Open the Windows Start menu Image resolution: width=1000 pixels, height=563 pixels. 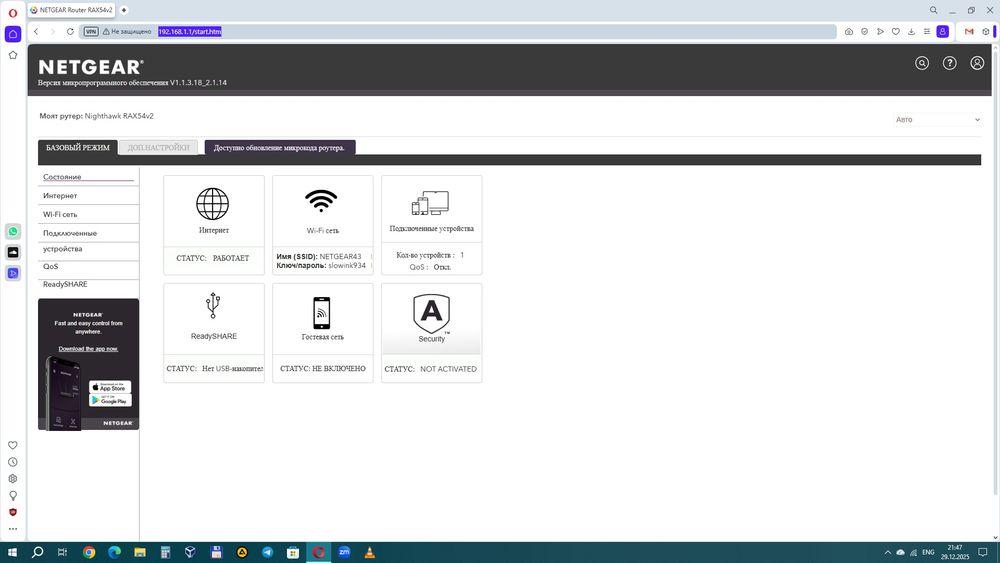click(12, 552)
